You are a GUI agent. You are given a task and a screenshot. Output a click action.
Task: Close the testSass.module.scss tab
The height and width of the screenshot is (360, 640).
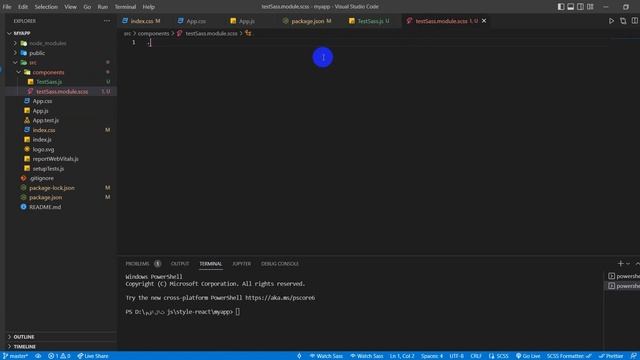click(x=484, y=21)
